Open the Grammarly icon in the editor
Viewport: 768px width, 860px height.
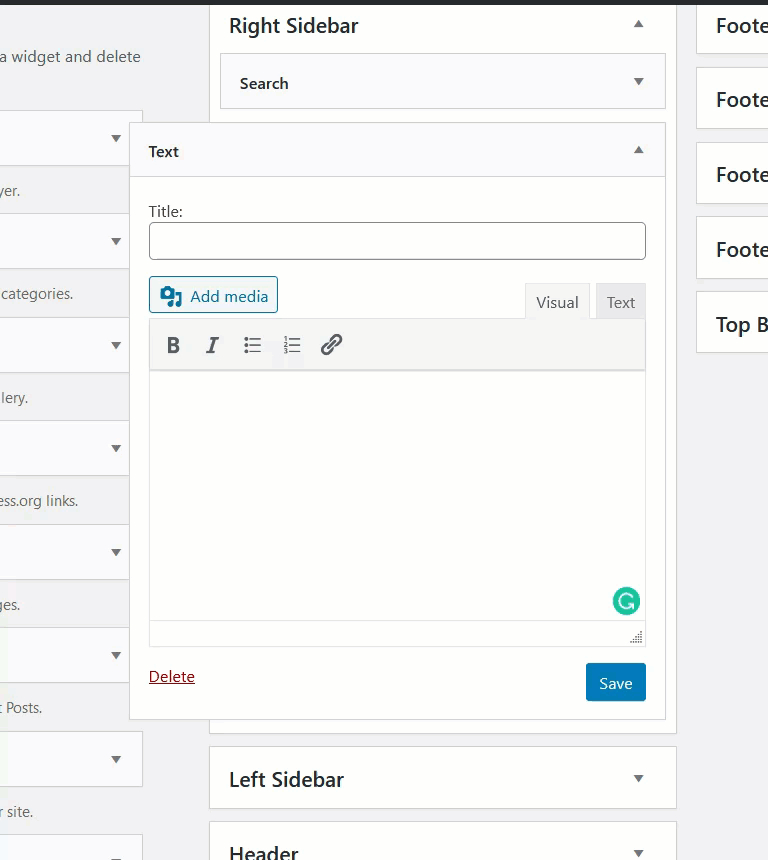coord(625,601)
